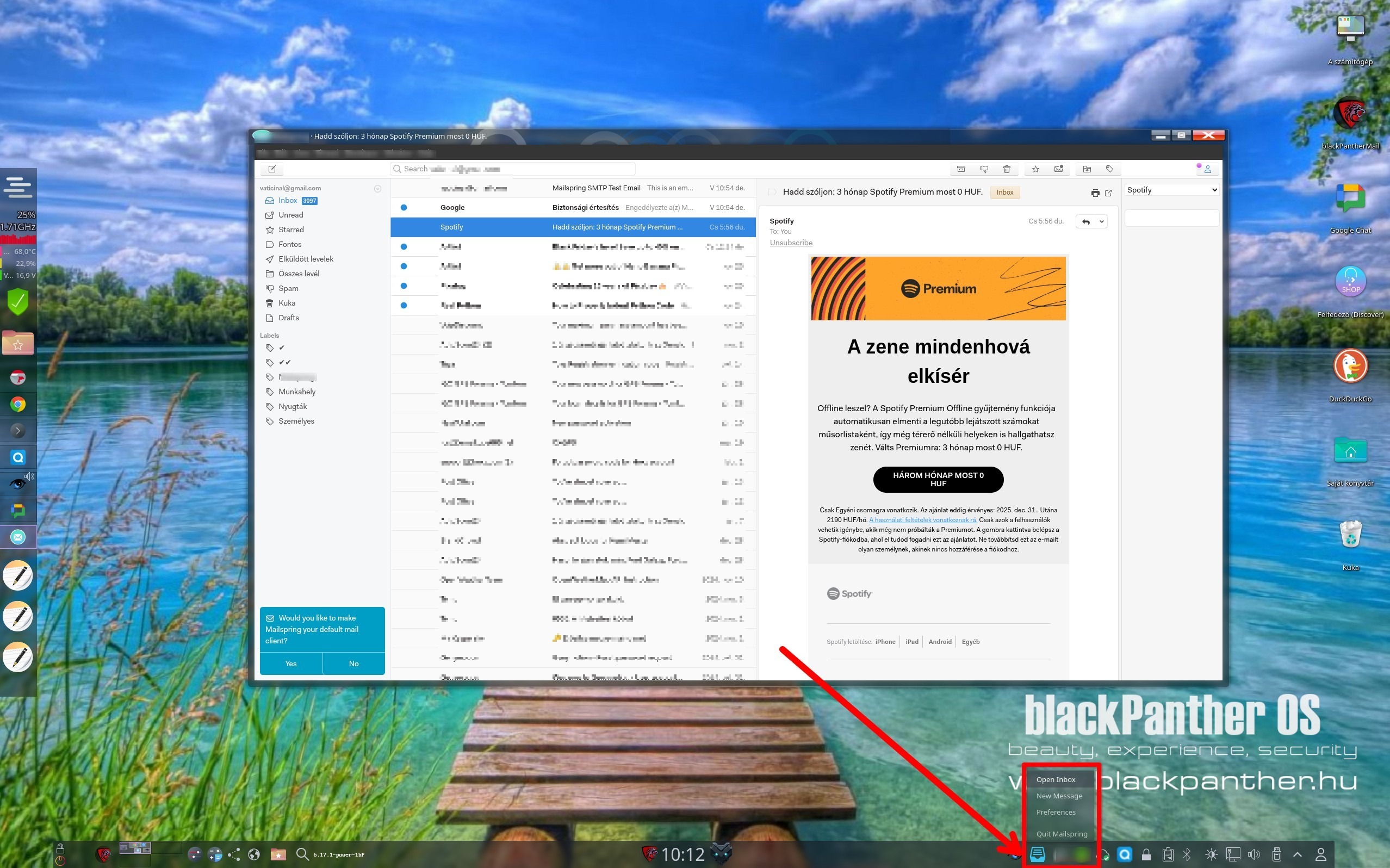
Task: Move email to trash with bin icon
Action: pos(1007,169)
